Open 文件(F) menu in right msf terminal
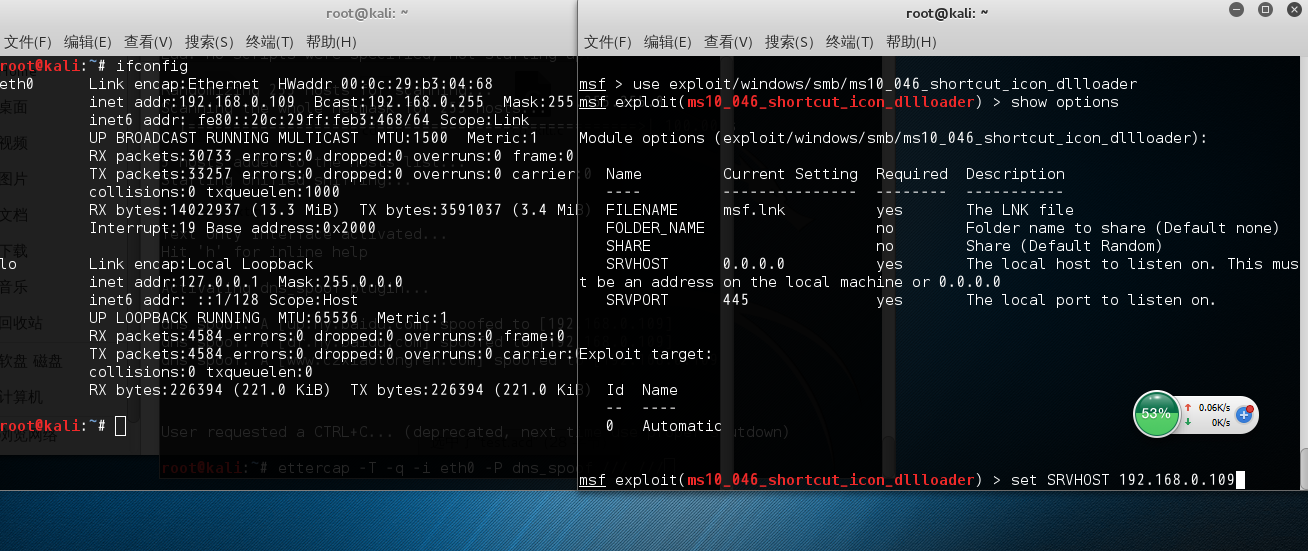Viewport: 1308px width, 551px height. pos(608,42)
